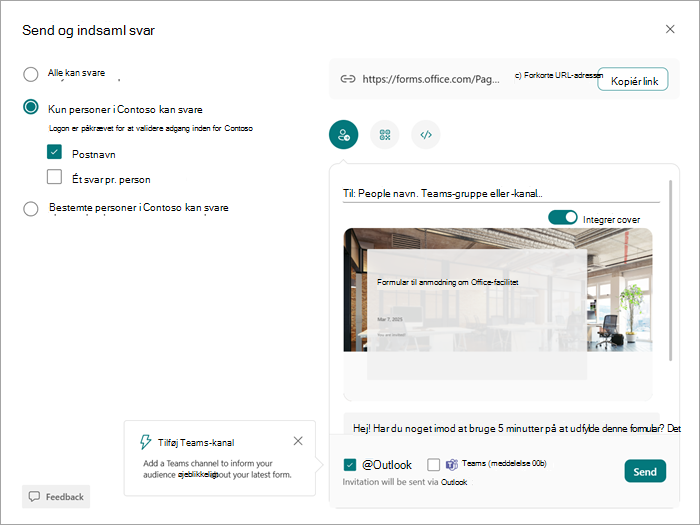700x525 pixels.
Task: Click the invitation panel vertical scrollbar
Action: (671, 270)
